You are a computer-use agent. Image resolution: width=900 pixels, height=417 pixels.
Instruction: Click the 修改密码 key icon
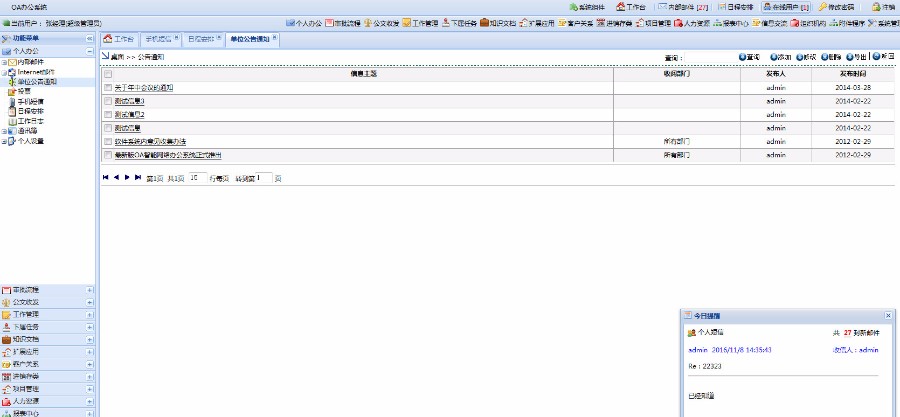(x=823, y=7)
